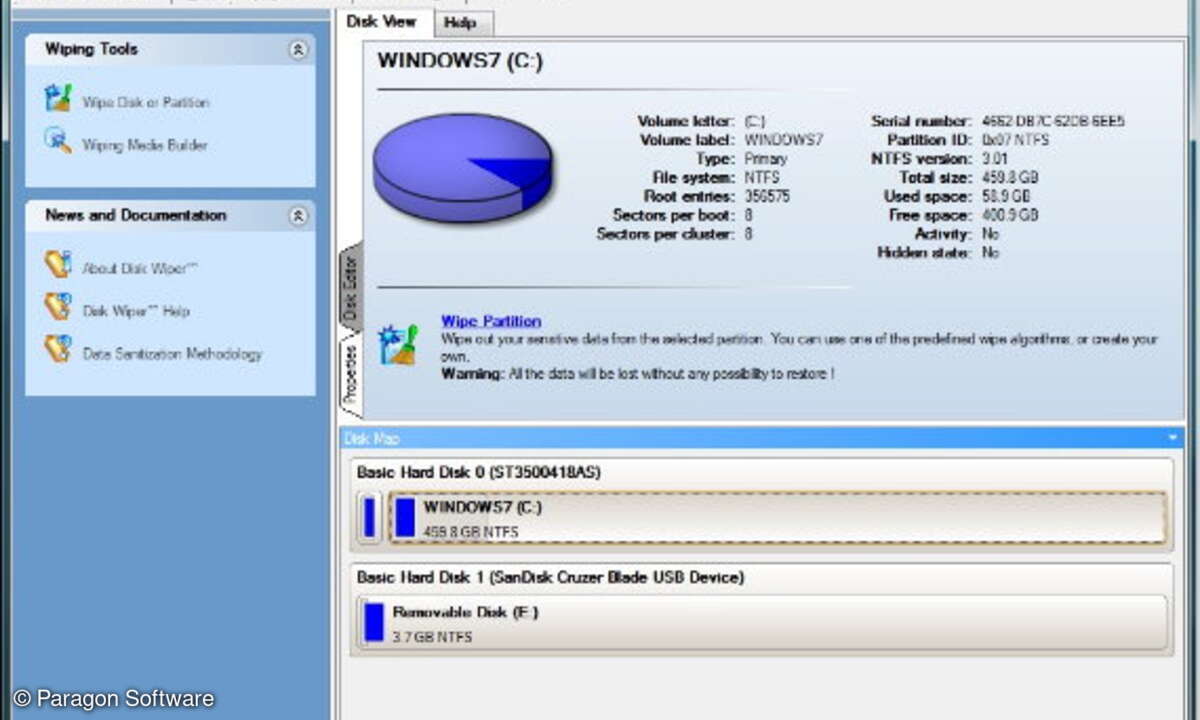Click the Wipe Partition broom icon
This screenshot has height=720, width=1200.
coord(398,344)
